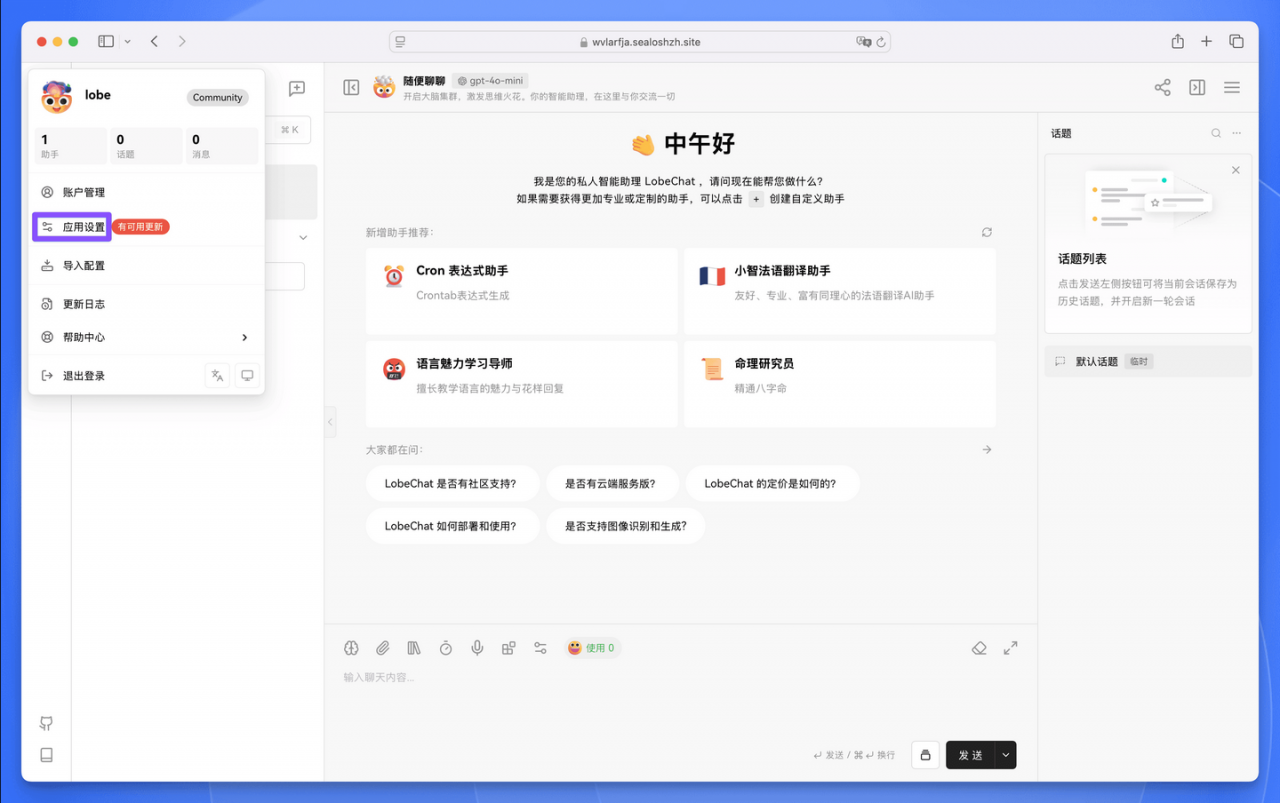Click Safari's share icon in toolbar
The width and height of the screenshot is (1280, 803).
click(1177, 41)
